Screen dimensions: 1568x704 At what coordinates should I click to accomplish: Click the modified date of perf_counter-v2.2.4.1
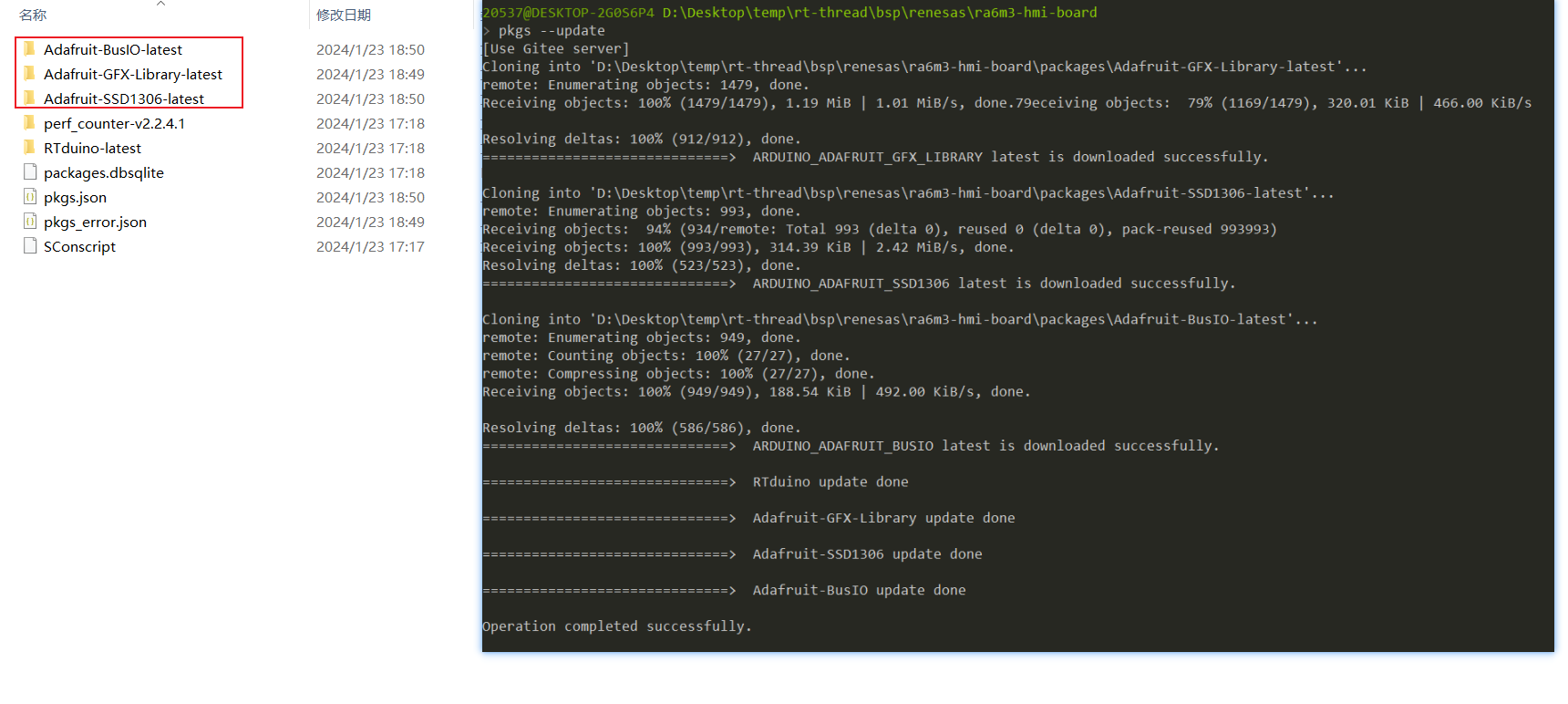[370, 123]
